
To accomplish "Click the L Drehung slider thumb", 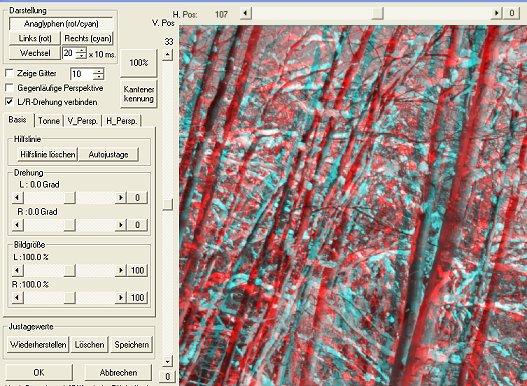I will coord(70,197).
